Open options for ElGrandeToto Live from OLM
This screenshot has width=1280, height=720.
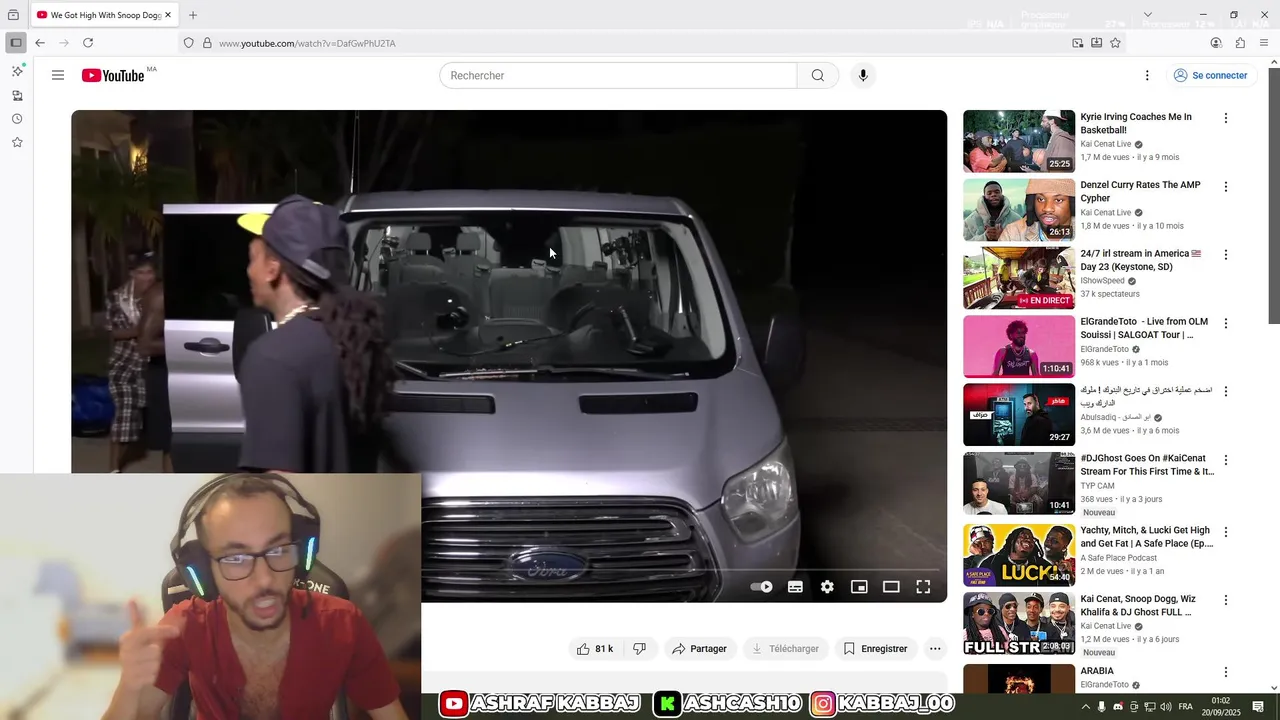[1226, 324]
